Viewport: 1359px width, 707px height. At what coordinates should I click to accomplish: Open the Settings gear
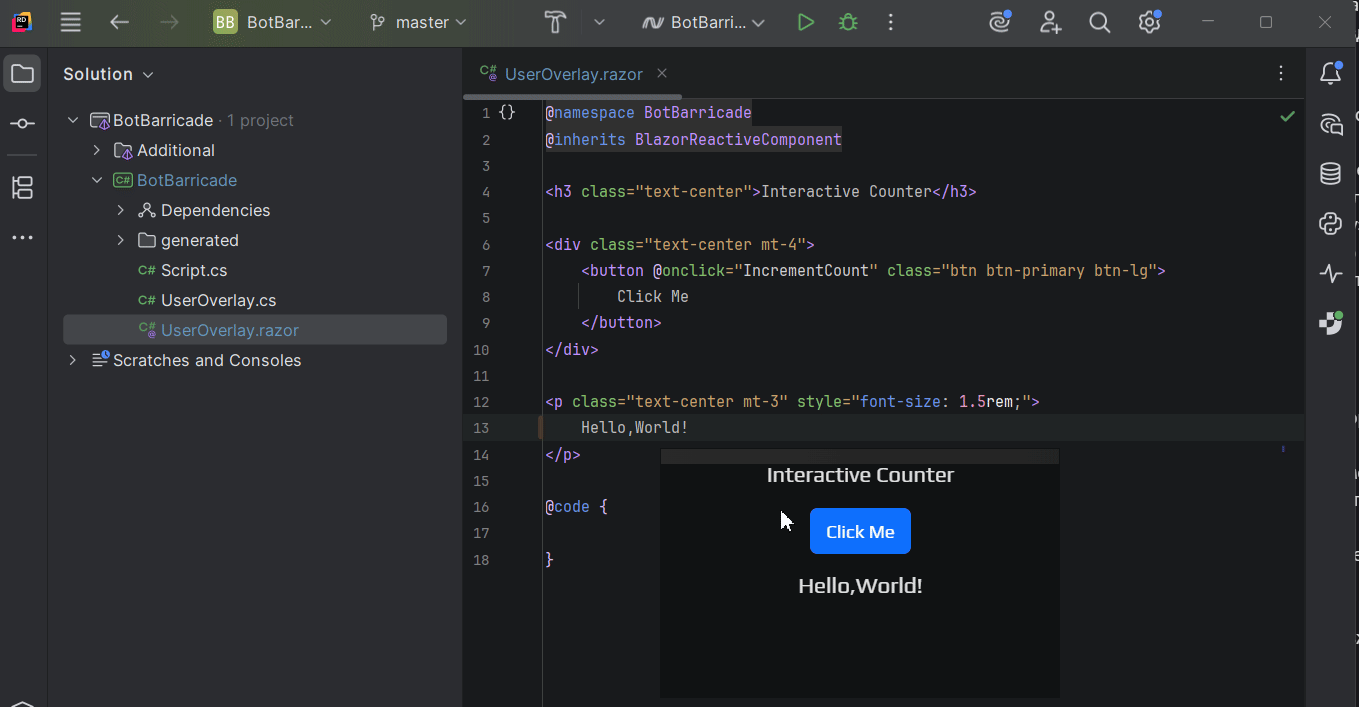[x=1148, y=21]
